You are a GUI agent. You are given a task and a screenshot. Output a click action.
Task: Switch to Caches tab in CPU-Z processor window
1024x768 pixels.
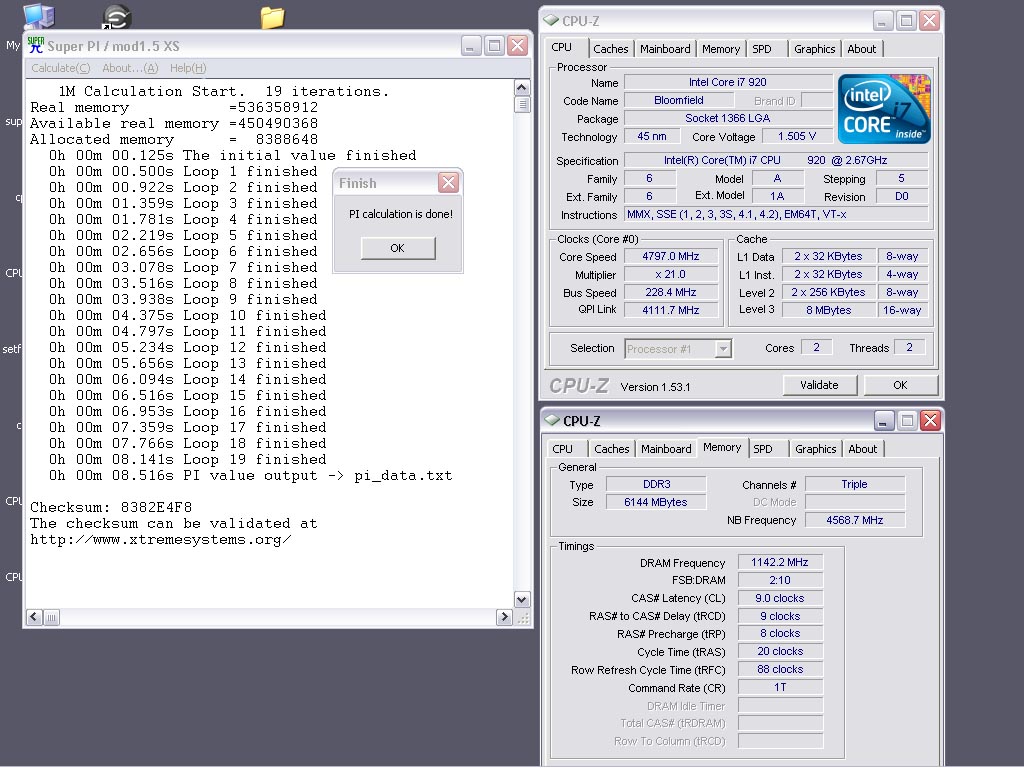coord(611,49)
